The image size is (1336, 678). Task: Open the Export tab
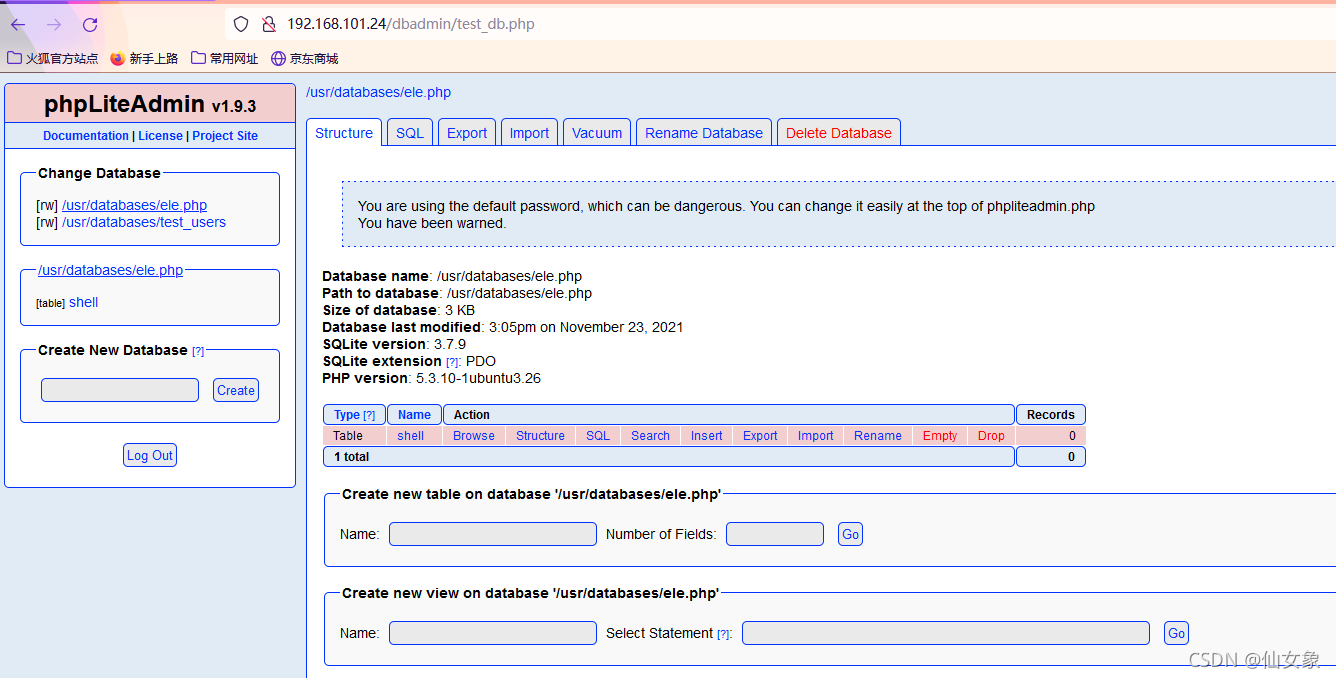tap(467, 133)
